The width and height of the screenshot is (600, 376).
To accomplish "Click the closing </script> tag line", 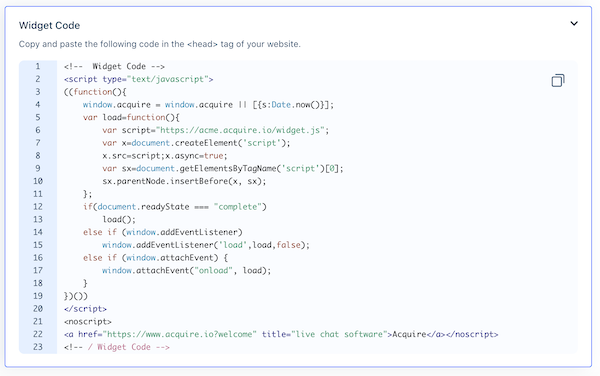I will coord(85,309).
